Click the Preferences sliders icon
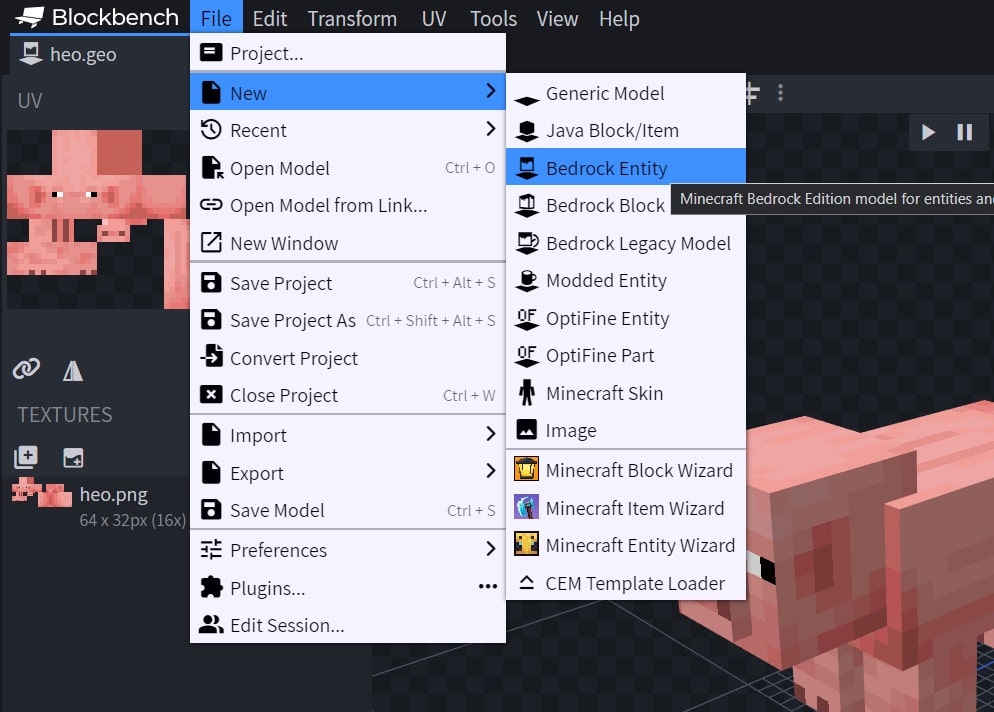 [x=211, y=549]
